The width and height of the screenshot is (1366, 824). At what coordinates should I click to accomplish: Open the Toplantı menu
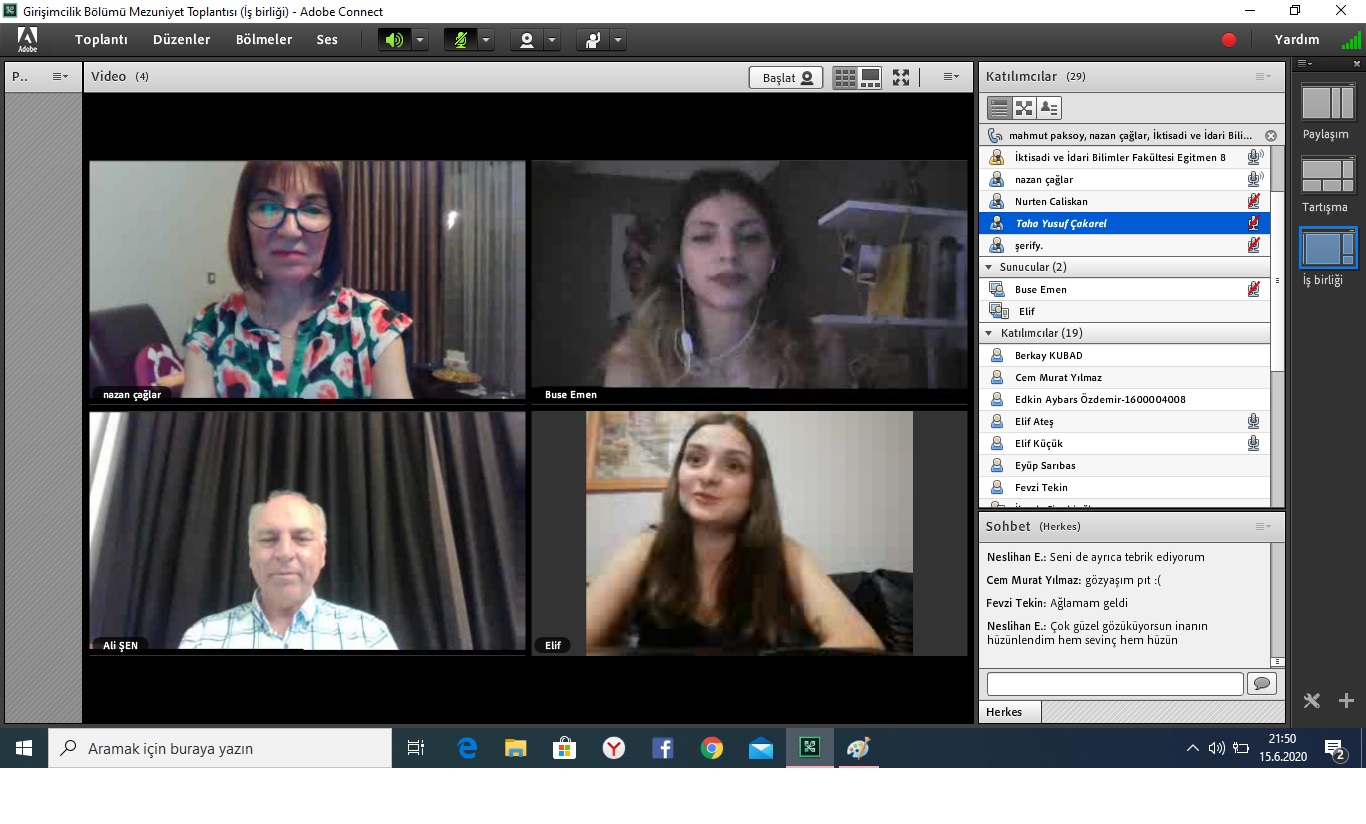pos(101,40)
